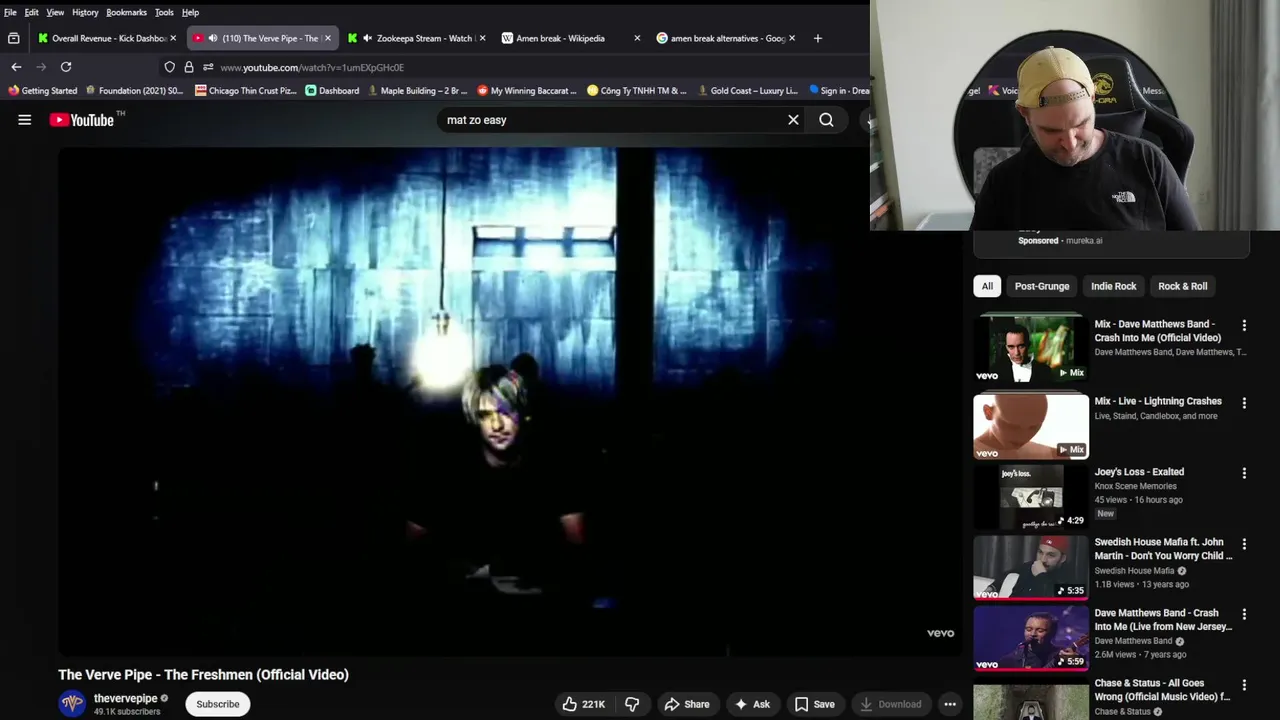
Task: Reload the current page
Action: tap(66, 67)
